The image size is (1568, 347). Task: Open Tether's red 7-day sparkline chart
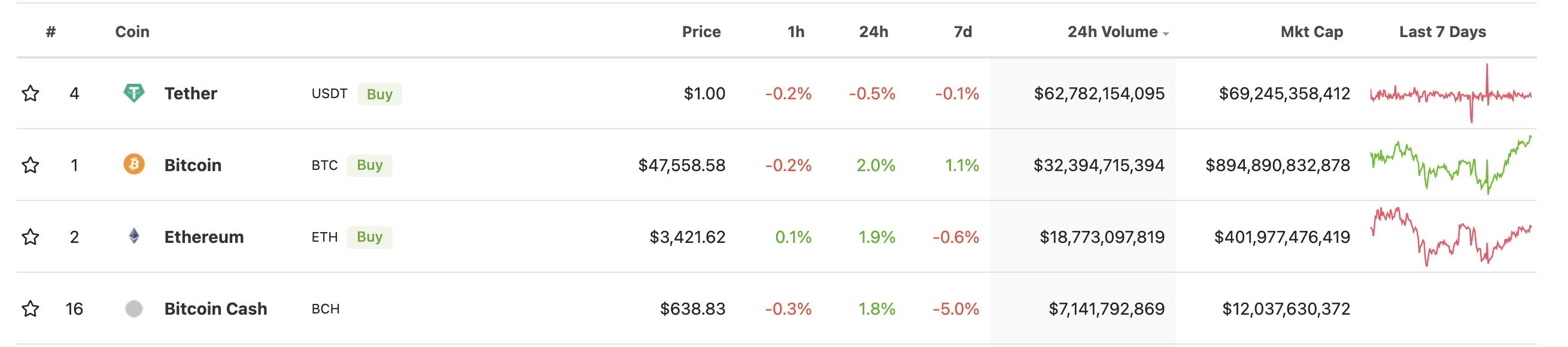[1451, 93]
